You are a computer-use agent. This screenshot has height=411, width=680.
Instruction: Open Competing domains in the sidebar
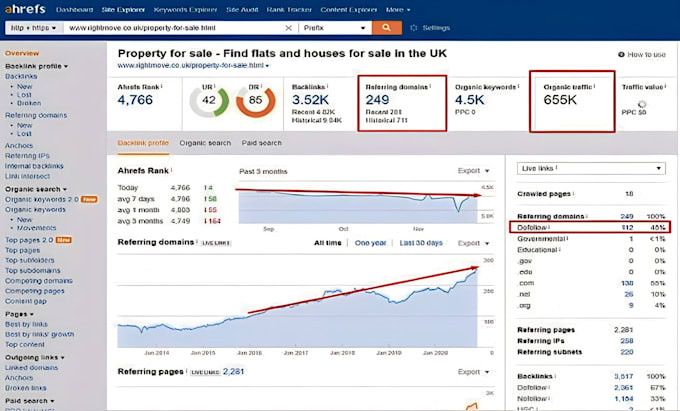point(39,281)
